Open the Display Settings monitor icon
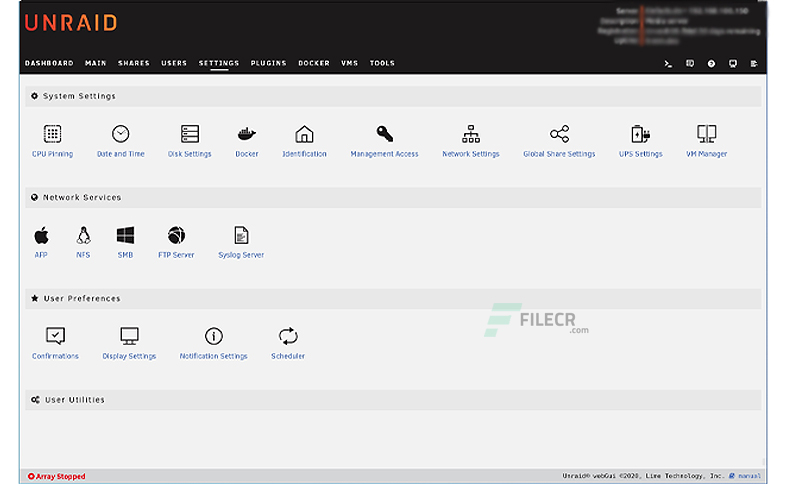 tap(129, 336)
